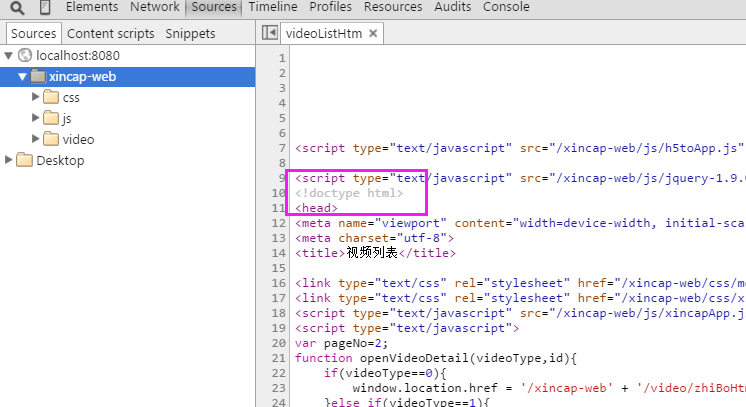
Task: Click 'var pageNo=2;' code line
Action: click(342, 343)
